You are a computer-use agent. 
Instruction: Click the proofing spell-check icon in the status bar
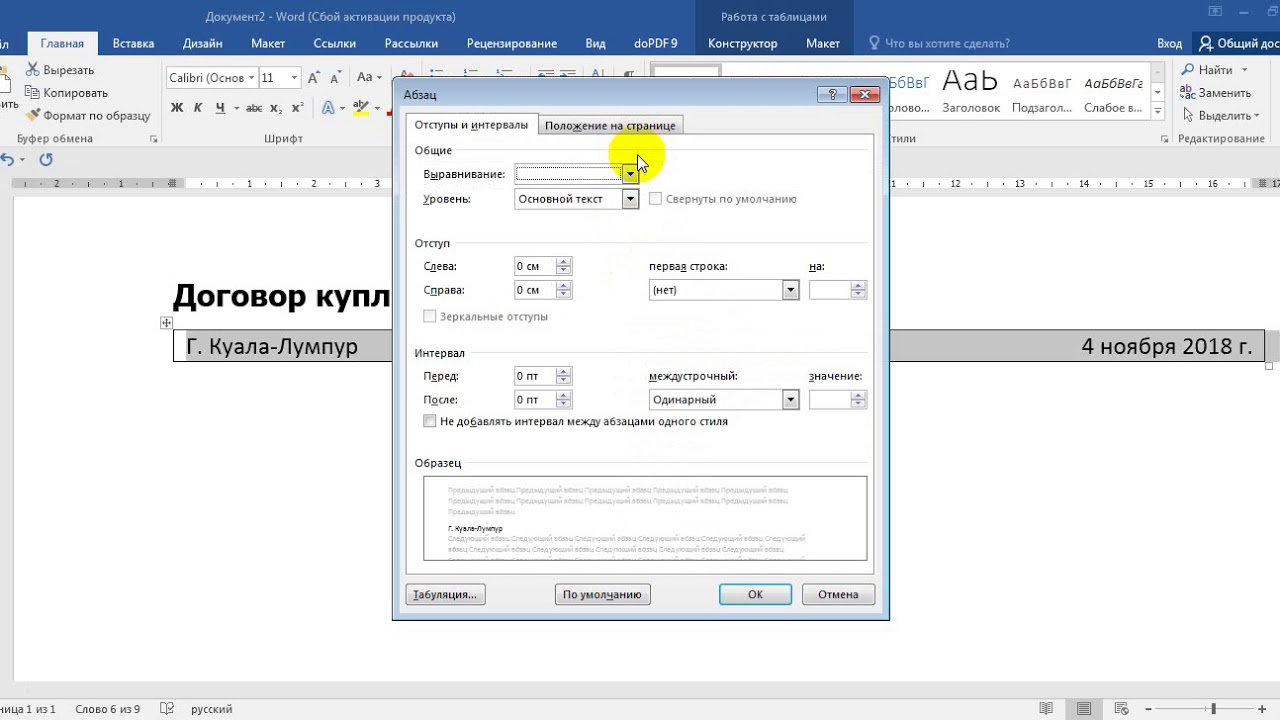[167, 709]
